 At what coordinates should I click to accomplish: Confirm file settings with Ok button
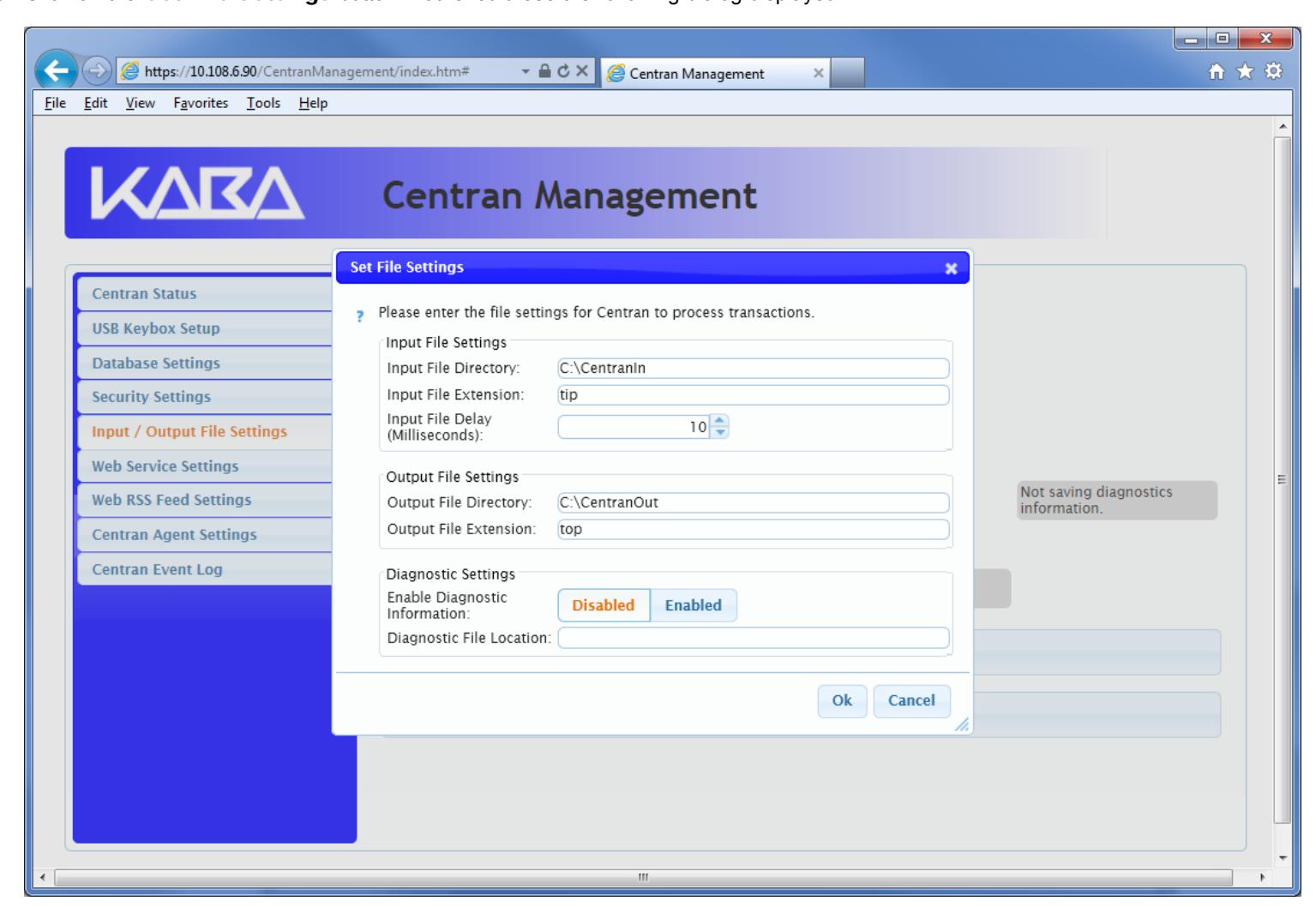tap(842, 700)
